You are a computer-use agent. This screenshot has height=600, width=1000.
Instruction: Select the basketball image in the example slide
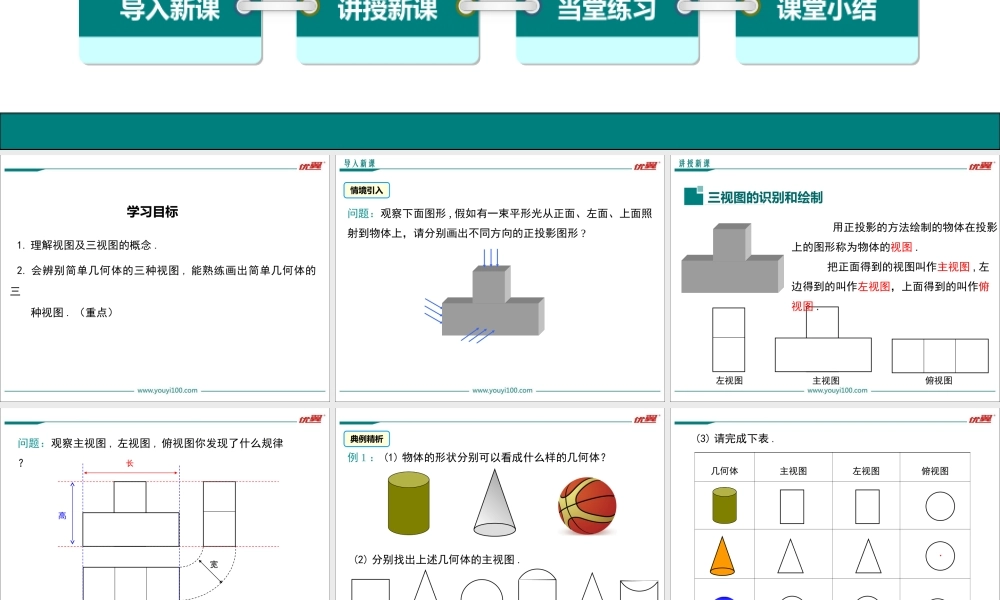587,505
